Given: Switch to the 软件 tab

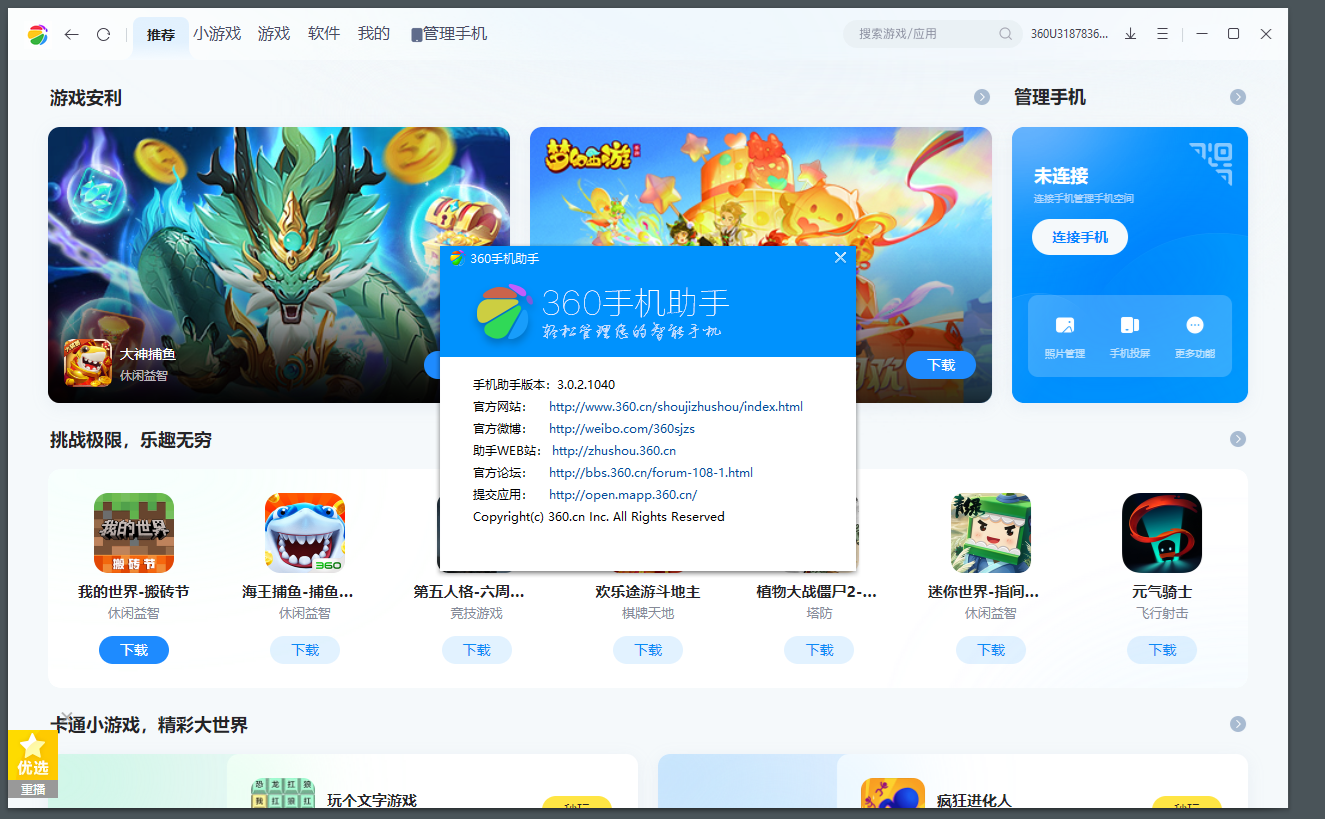Looking at the screenshot, I should [324, 33].
